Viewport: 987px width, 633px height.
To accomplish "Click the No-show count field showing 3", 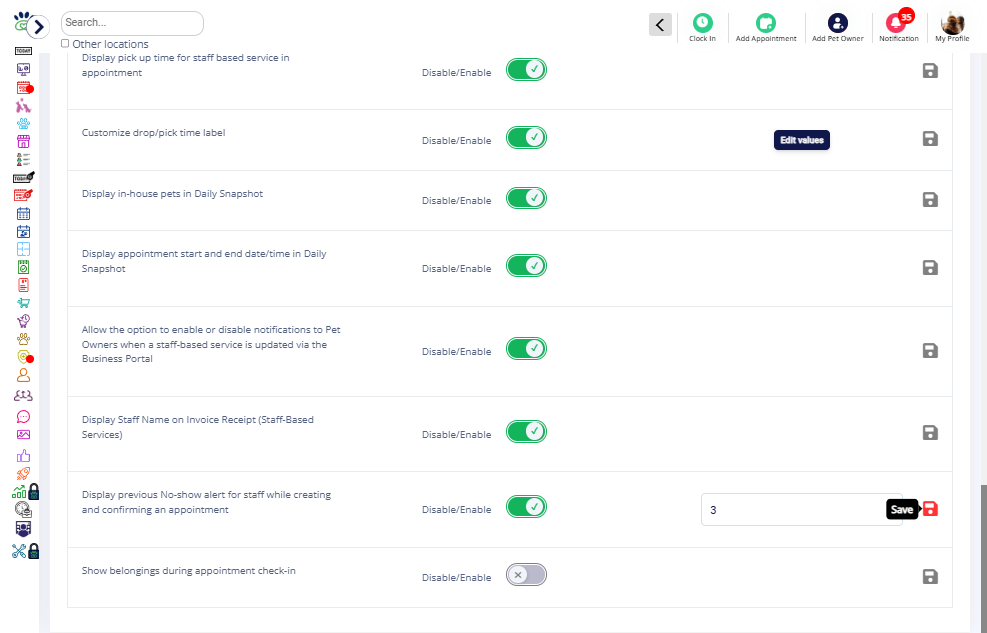I will pos(801,510).
